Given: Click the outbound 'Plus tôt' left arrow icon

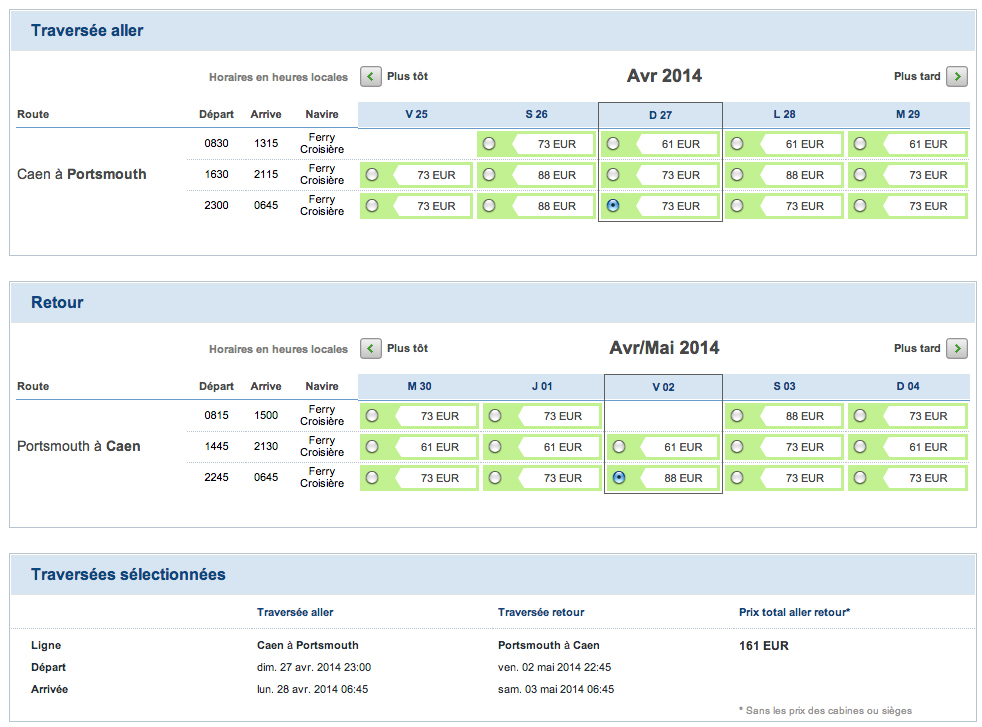Looking at the screenshot, I should (370, 76).
